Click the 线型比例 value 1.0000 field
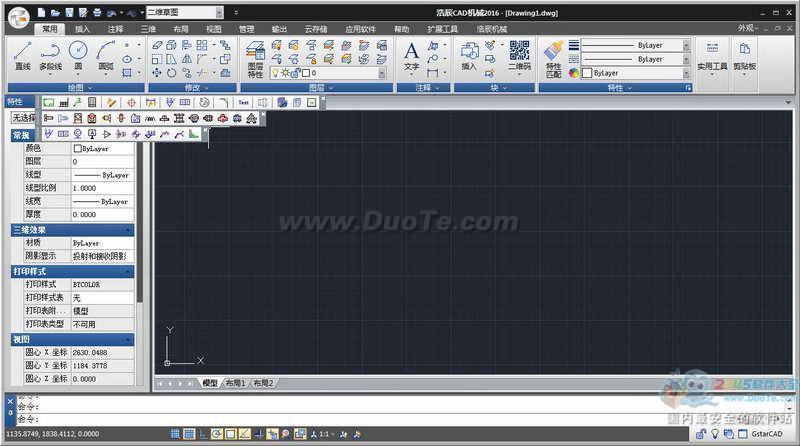Screen dimensions: 800x446 pos(102,188)
